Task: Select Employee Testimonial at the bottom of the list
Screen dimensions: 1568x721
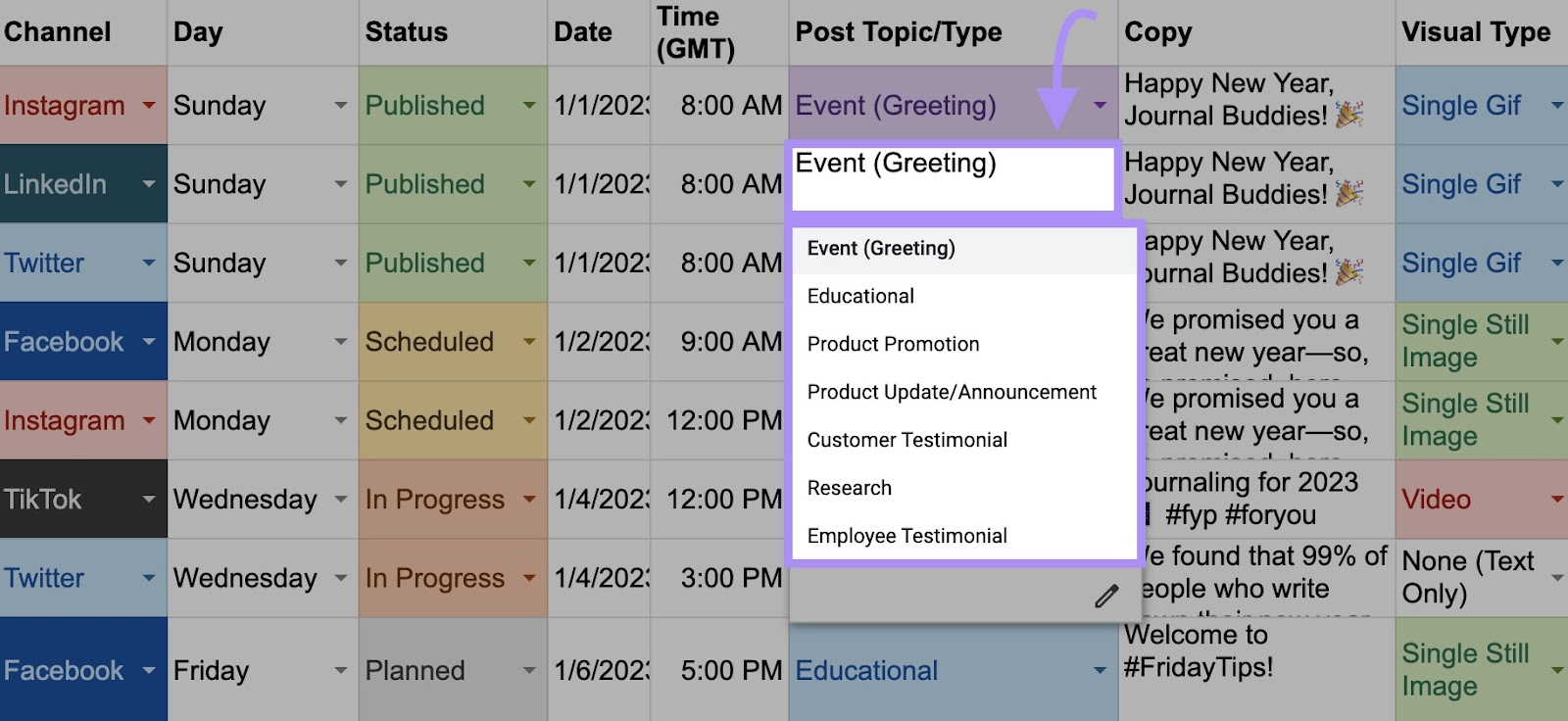Action: [x=906, y=536]
